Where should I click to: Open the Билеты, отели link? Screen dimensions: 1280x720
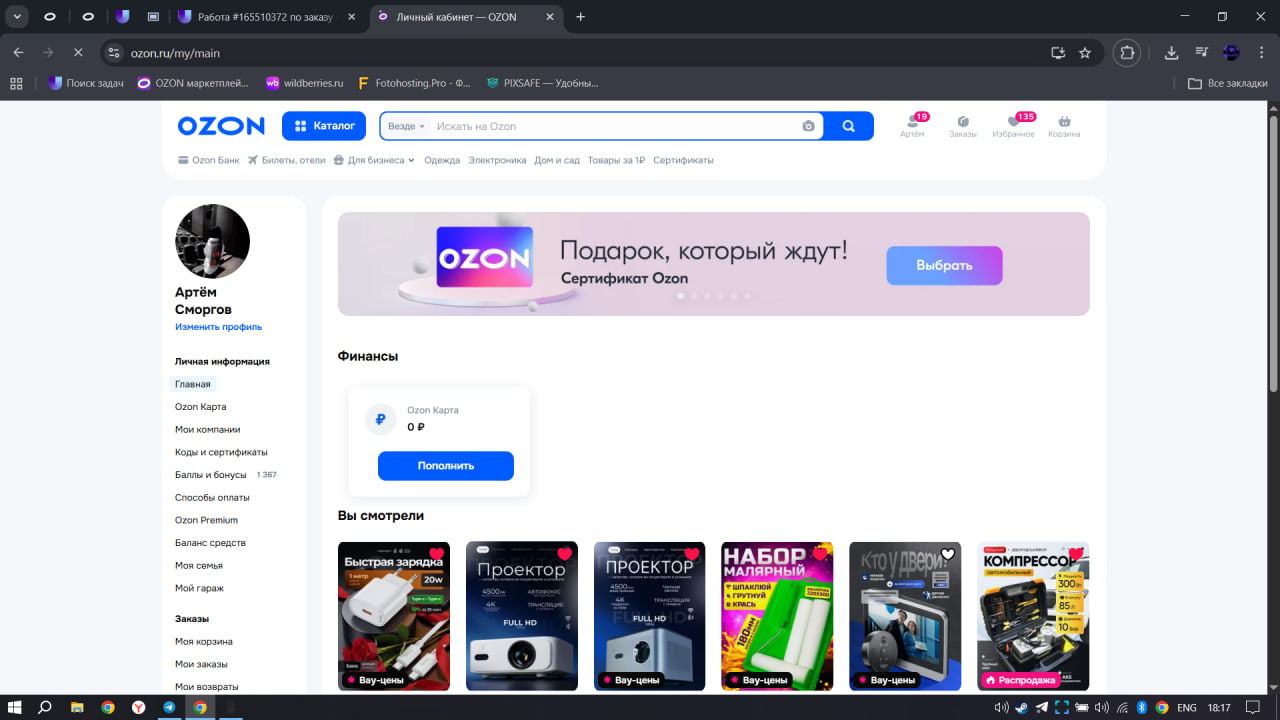click(x=286, y=160)
